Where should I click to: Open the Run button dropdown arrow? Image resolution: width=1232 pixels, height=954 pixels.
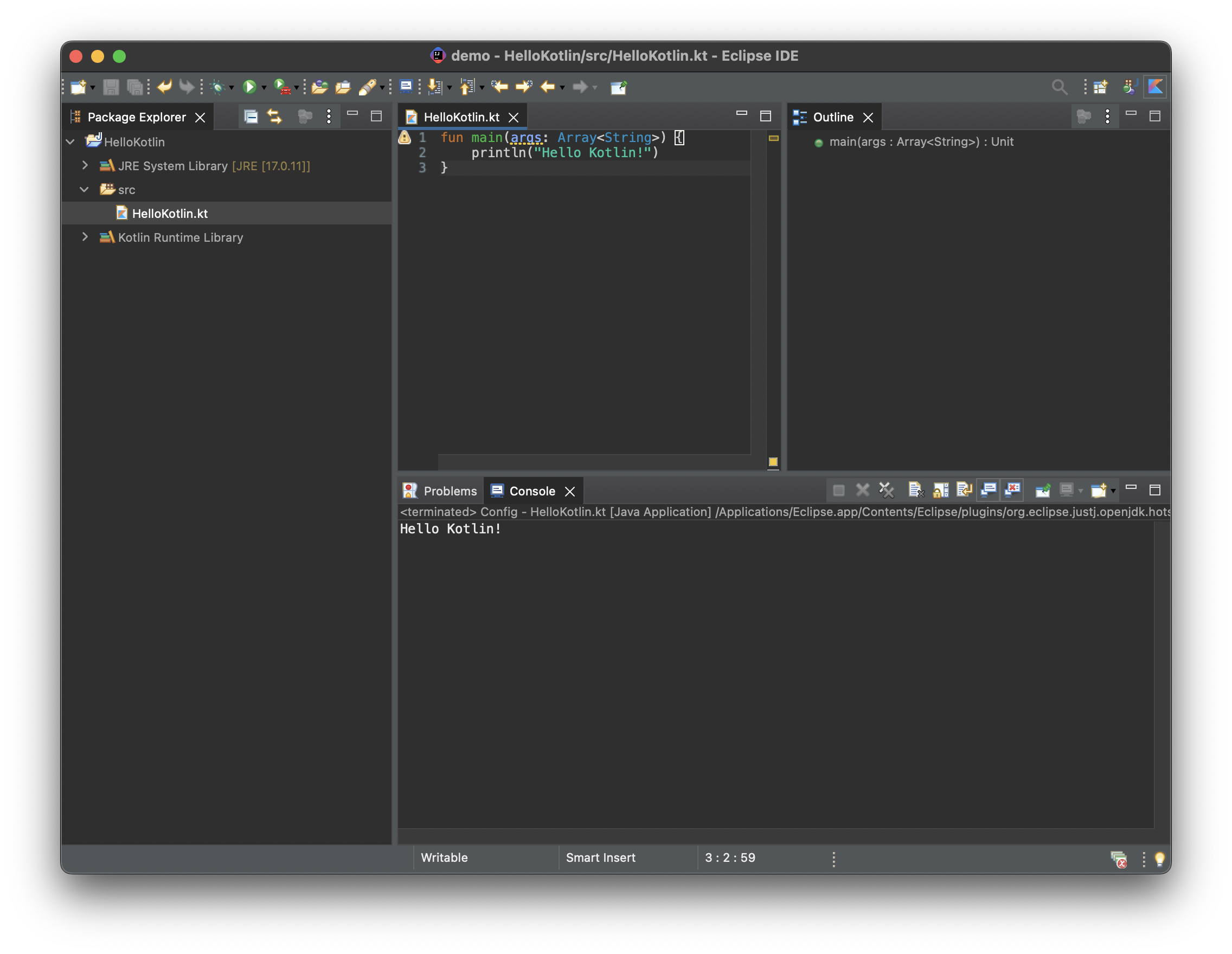point(264,88)
